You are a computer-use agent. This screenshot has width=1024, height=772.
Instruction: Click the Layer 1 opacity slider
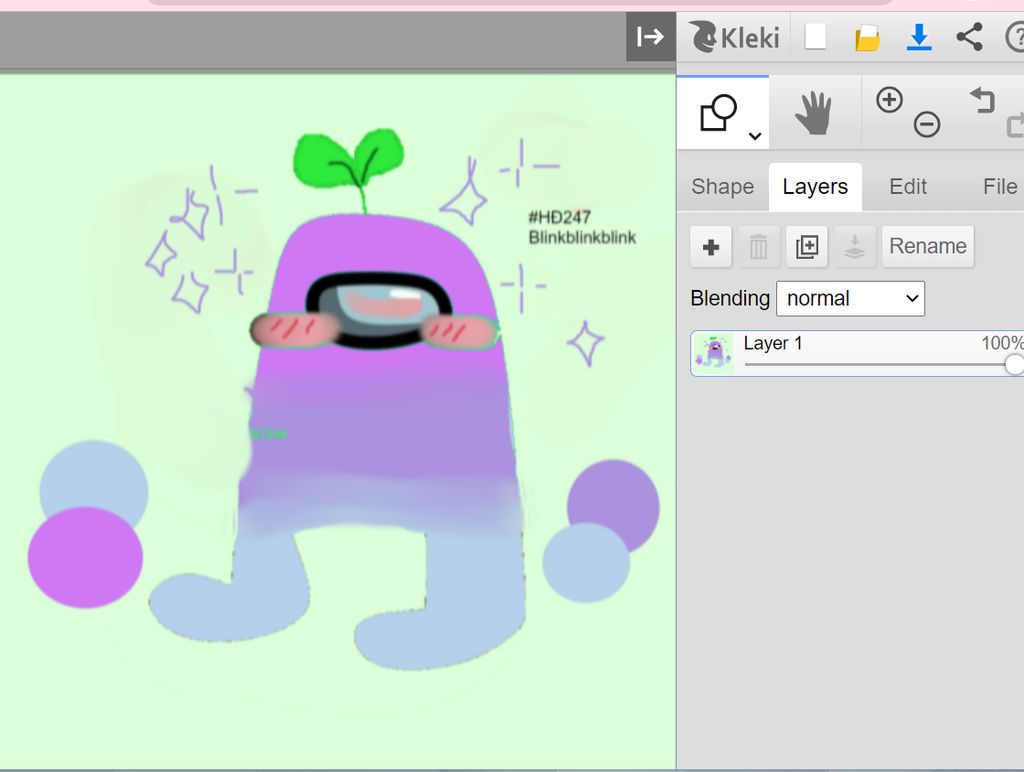click(884, 364)
